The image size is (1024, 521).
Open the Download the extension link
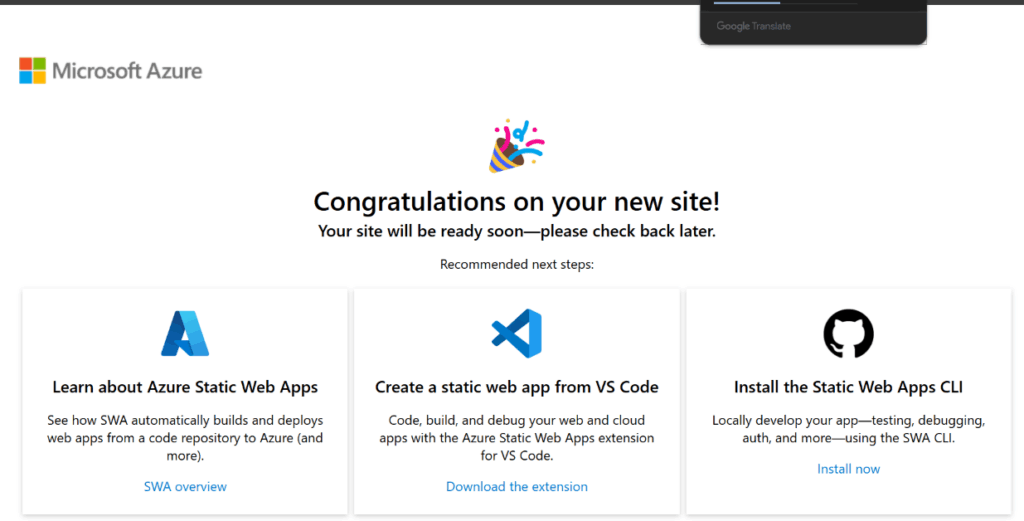(x=517, y=487)
